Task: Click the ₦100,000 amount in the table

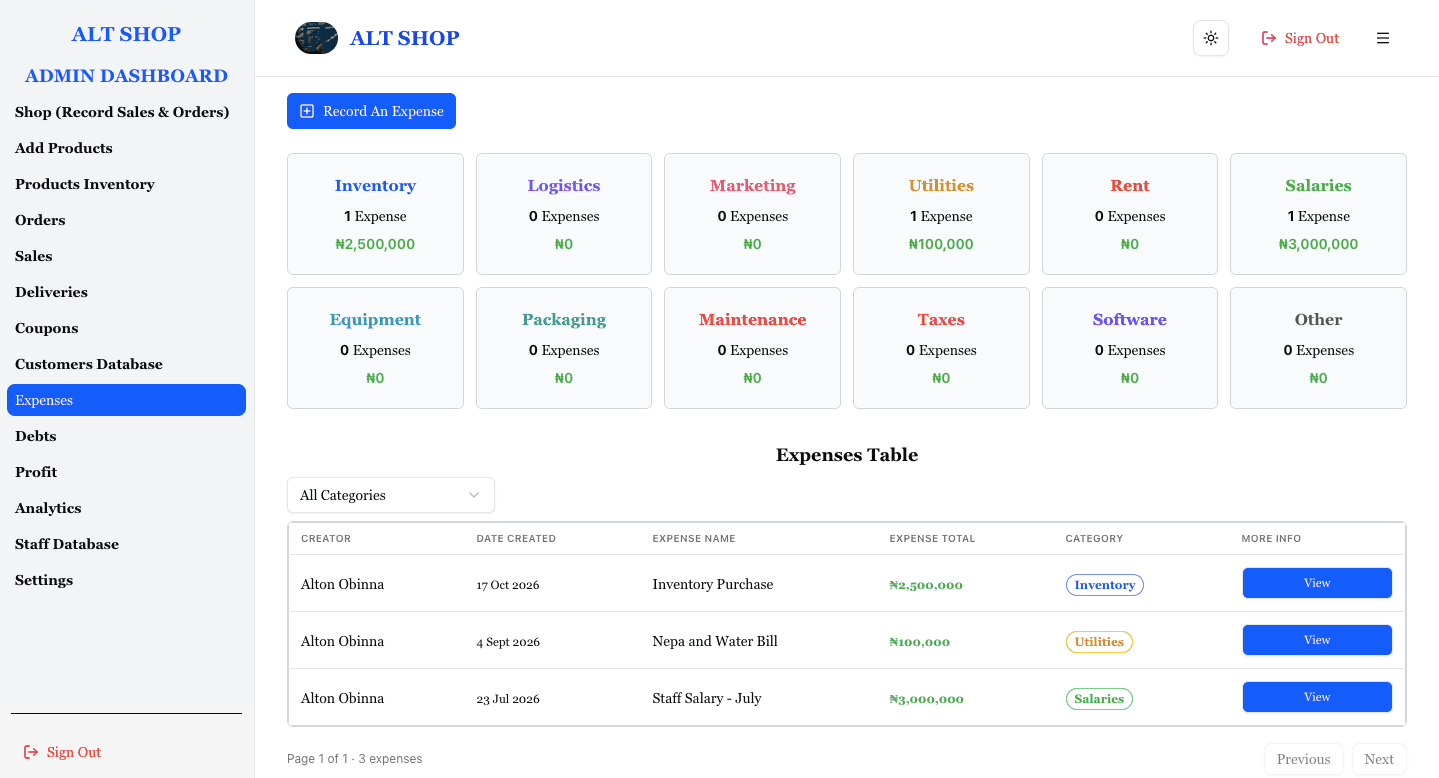Action: [920, 642]
